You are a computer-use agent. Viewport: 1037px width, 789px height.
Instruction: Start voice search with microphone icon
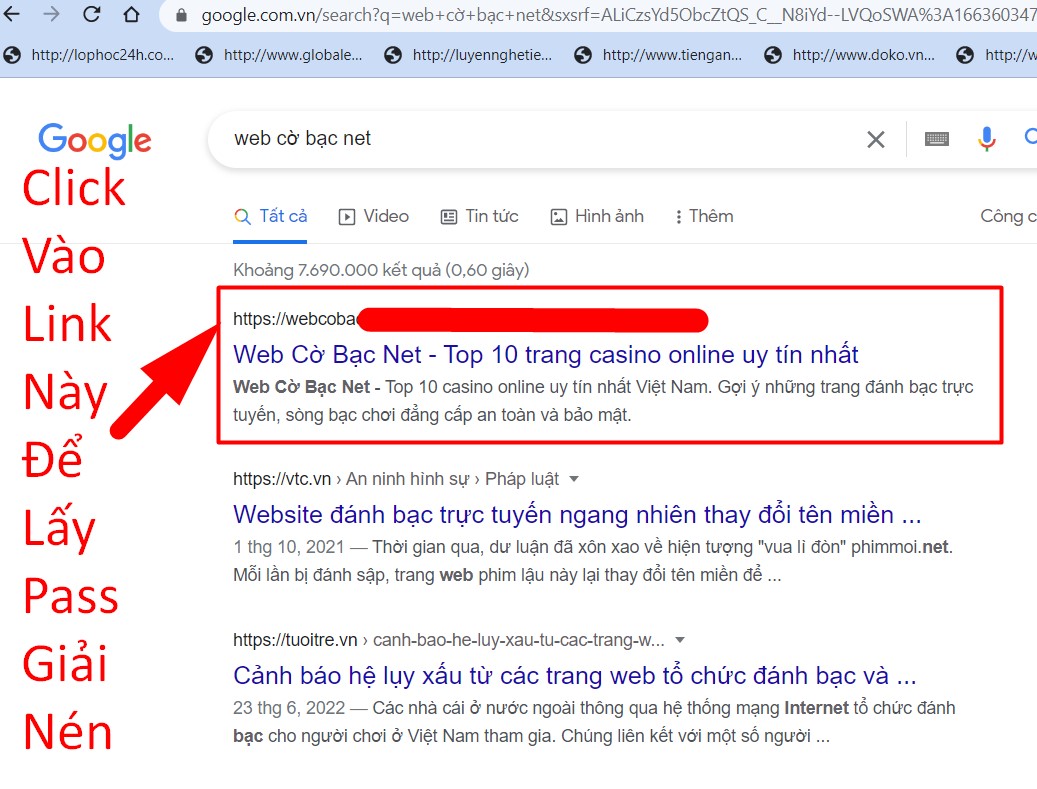(x=986, y=139)
